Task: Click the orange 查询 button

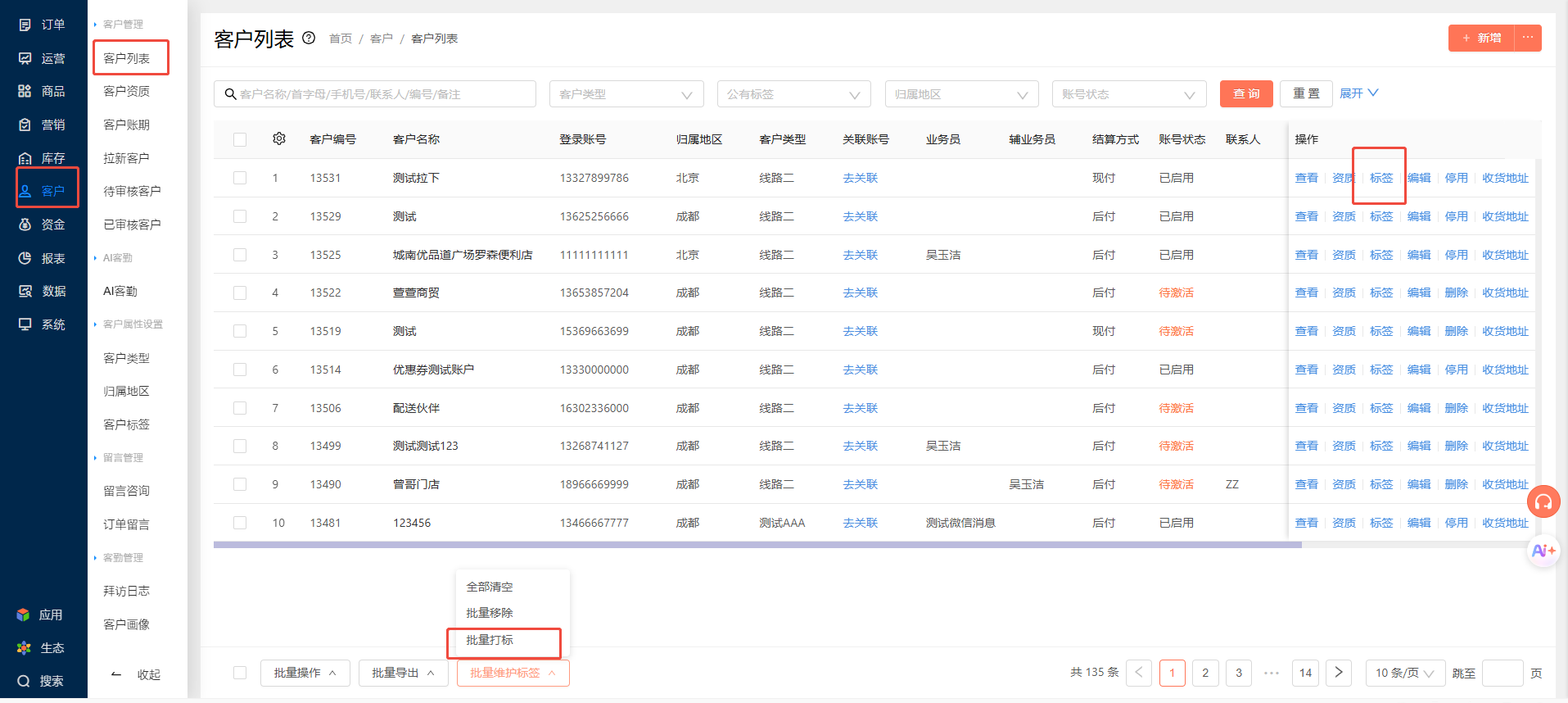Action: [1246, 93]
